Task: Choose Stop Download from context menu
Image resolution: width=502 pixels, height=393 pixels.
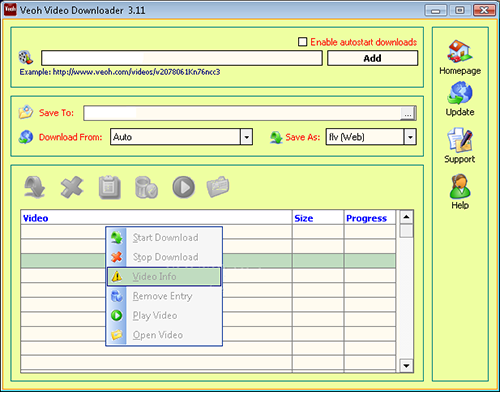Action: (x=164, y=257)
